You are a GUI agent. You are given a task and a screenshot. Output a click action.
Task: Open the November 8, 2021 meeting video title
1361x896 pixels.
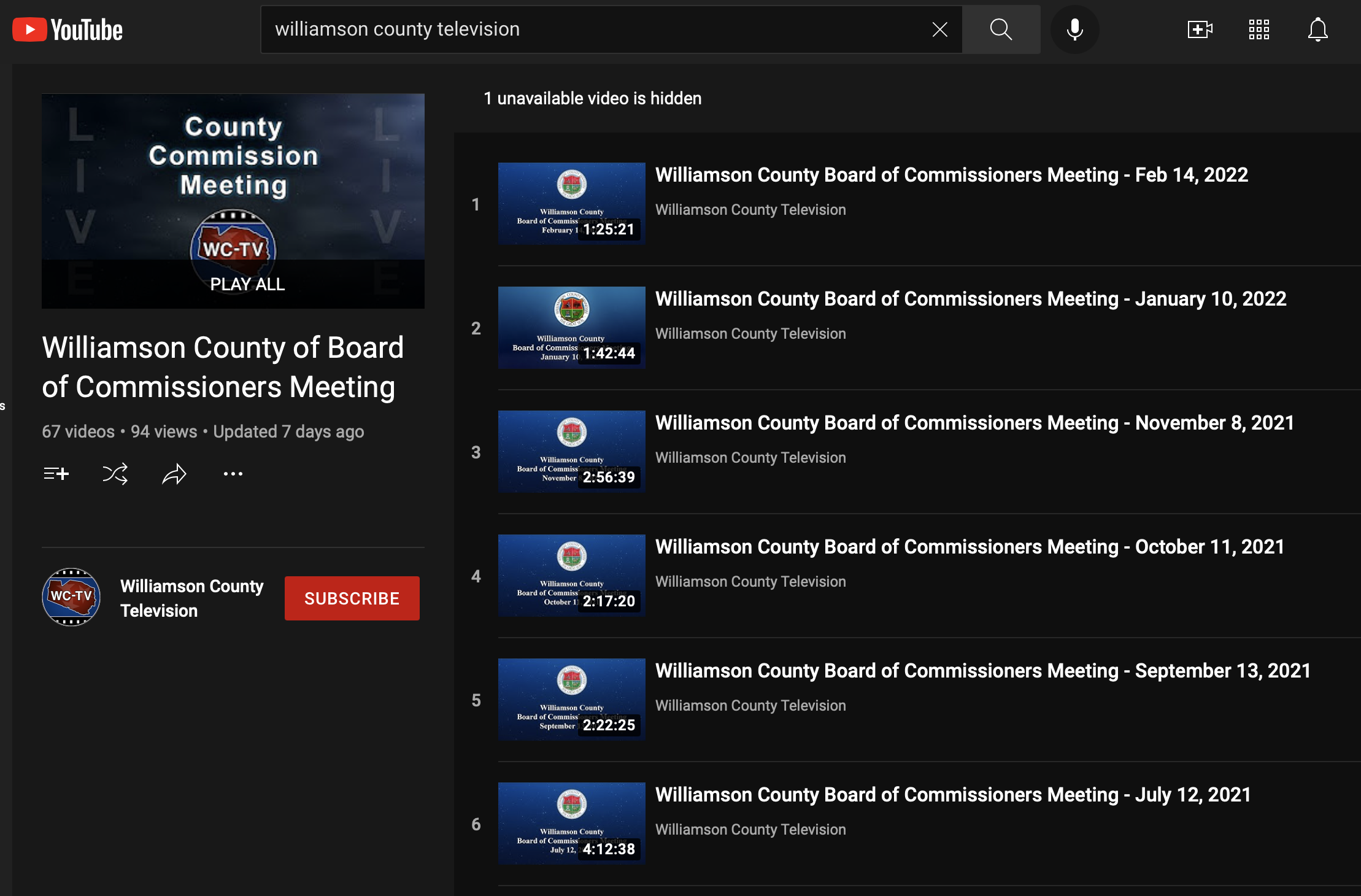[x=974, y=423]
